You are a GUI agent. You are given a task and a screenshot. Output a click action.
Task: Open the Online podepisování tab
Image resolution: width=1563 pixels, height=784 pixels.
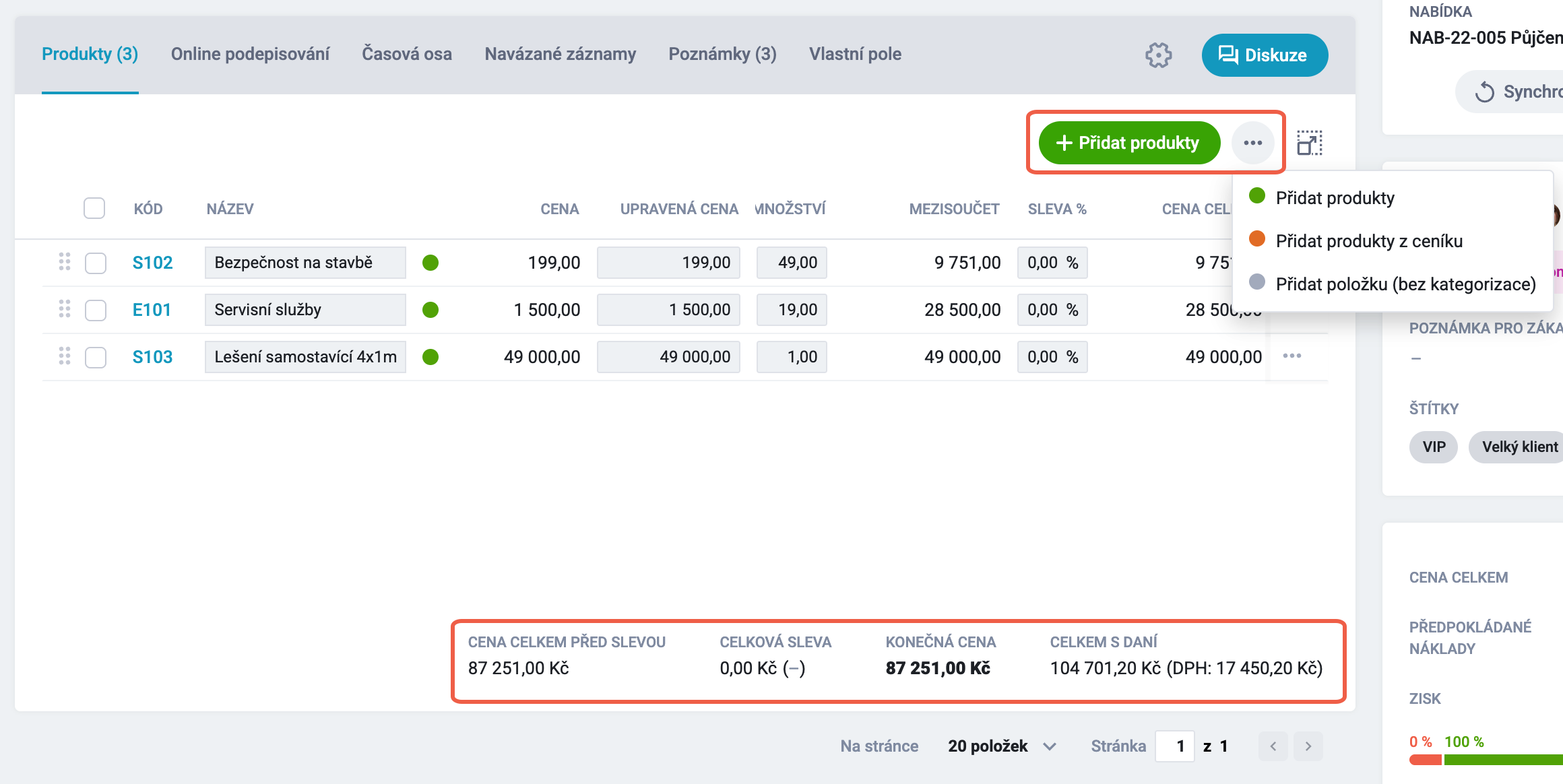(x=250, y=54)
